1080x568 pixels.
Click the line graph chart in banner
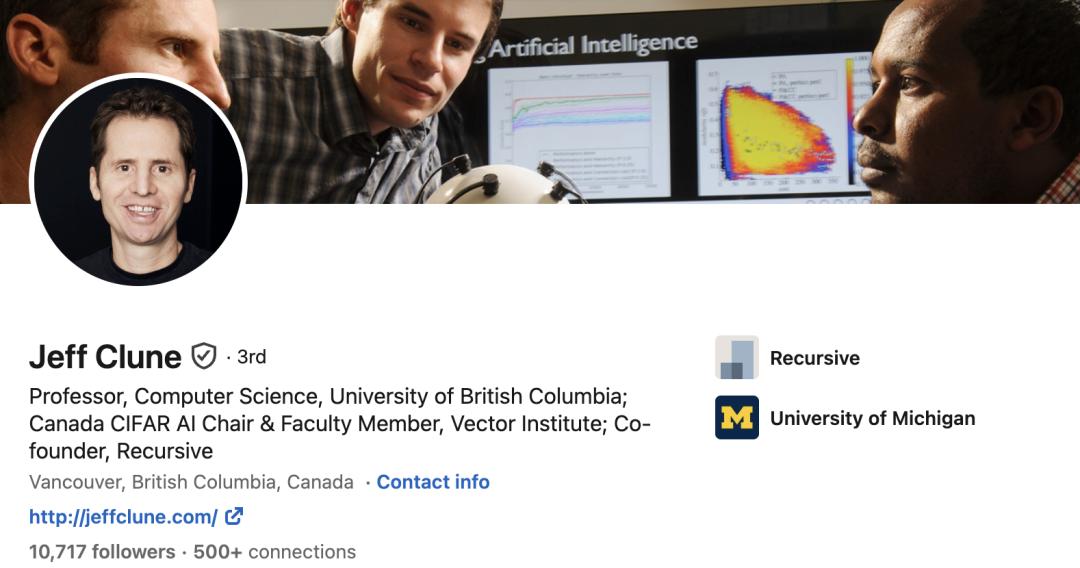pyautogui.click(x=579, y=127)
